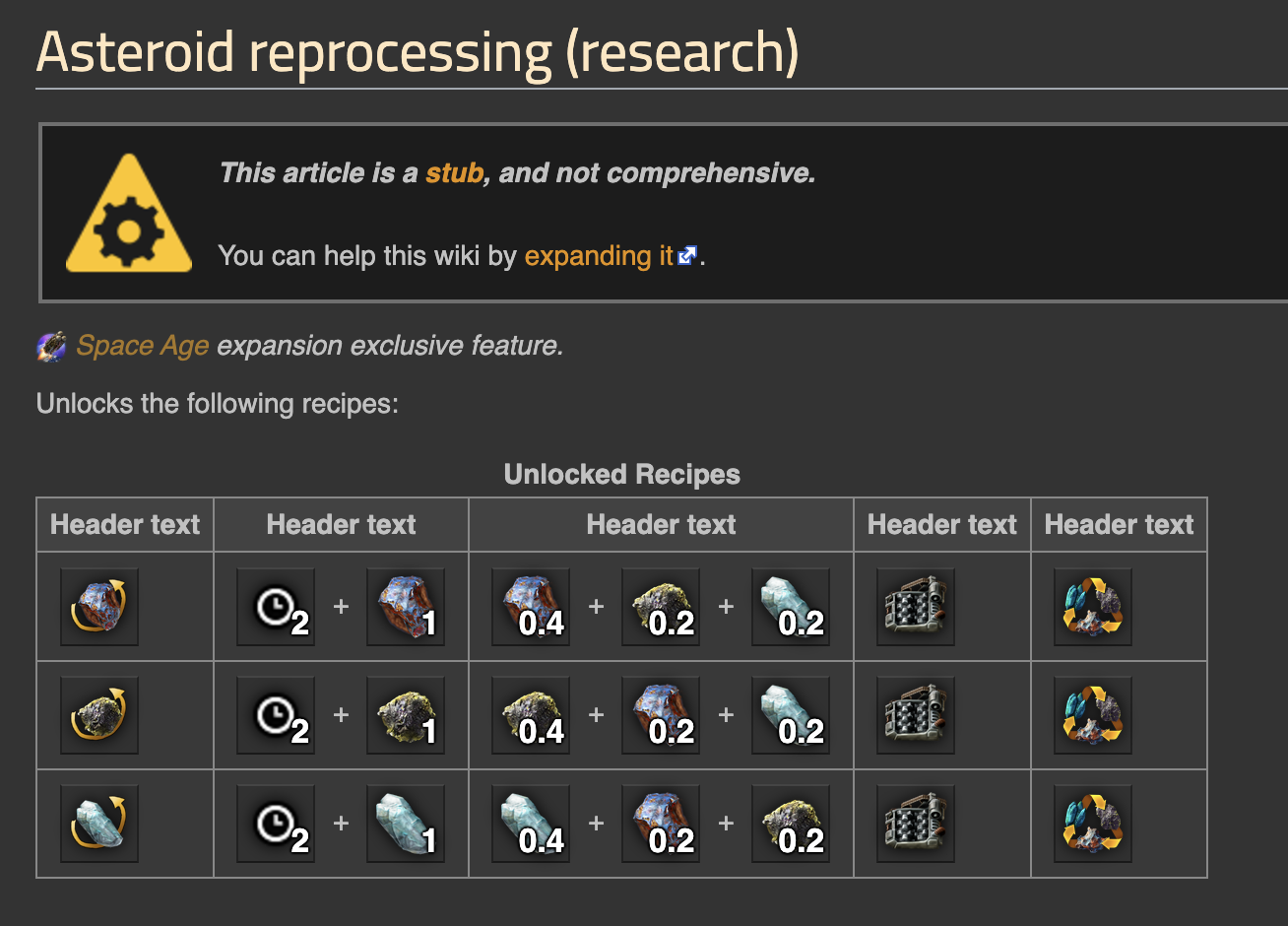Click yellow stub warning gear icon
1288x926 pixels.
(x=129, y=214)
